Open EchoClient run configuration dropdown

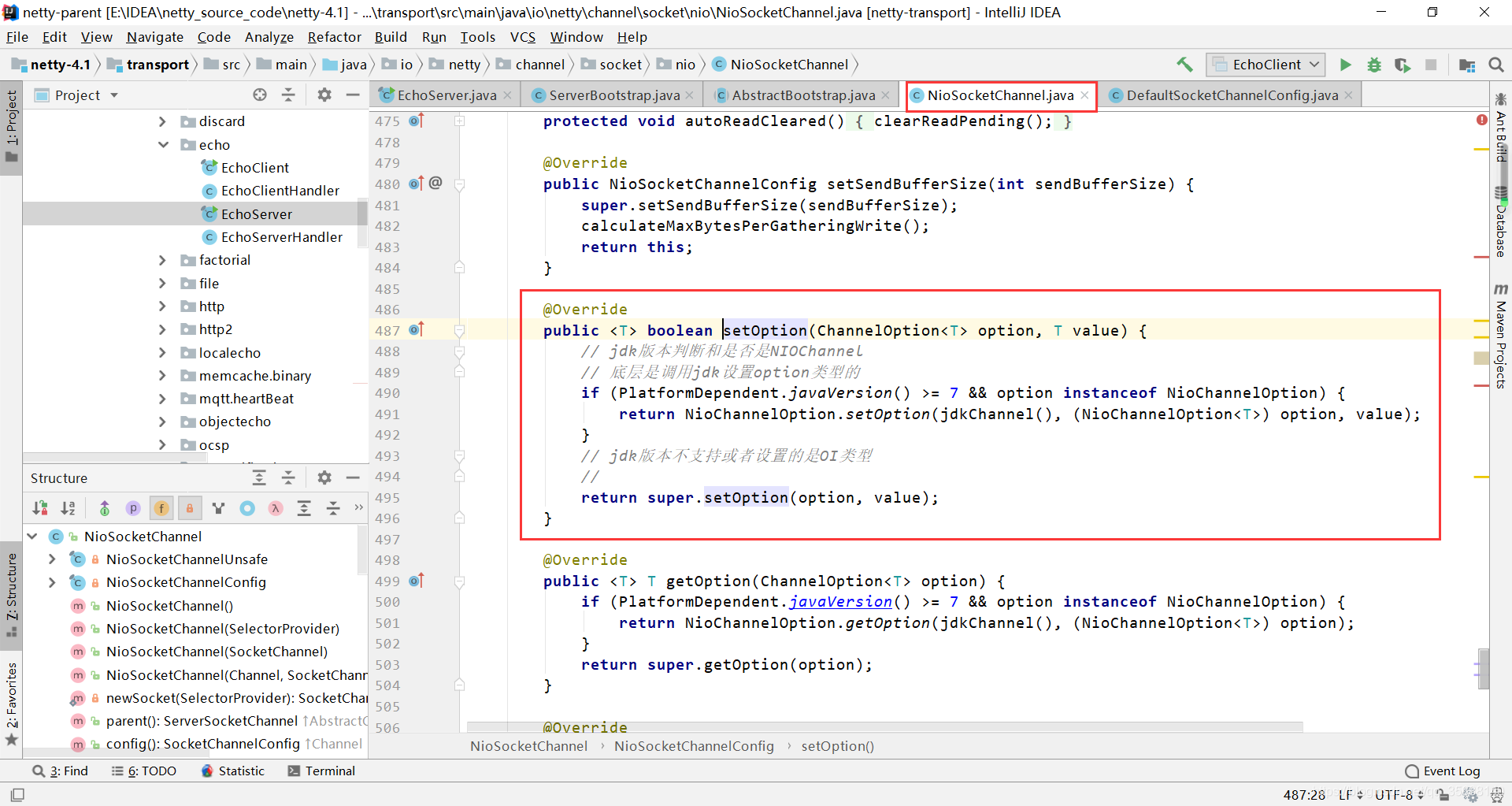click(1266, 65)
